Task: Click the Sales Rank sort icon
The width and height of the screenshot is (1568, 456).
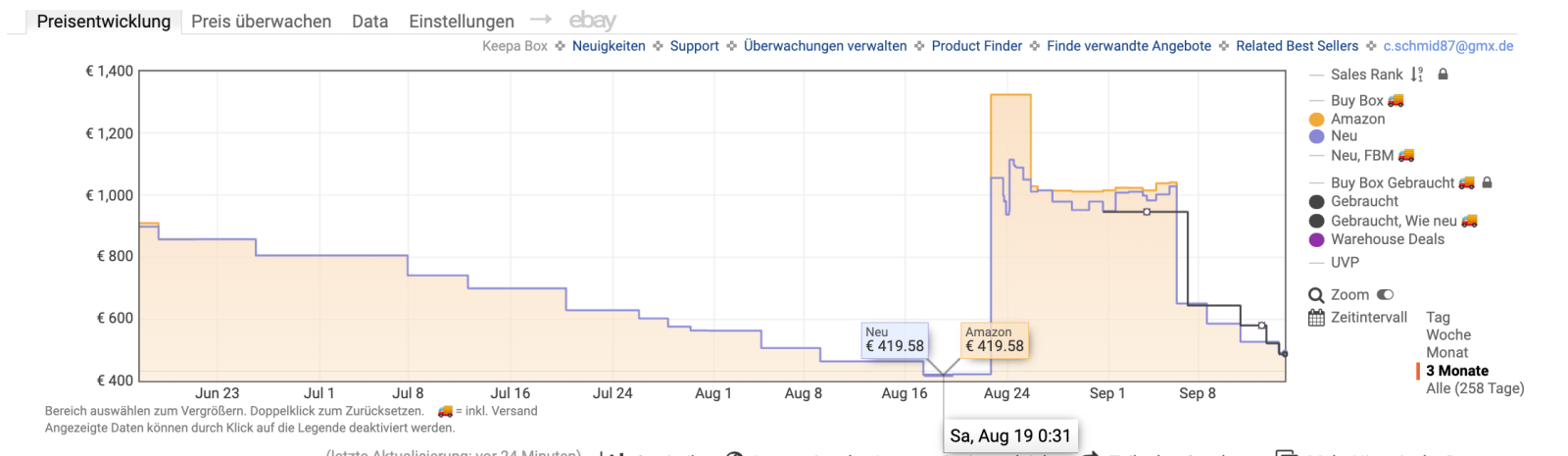Action: tap(1417, 75)
